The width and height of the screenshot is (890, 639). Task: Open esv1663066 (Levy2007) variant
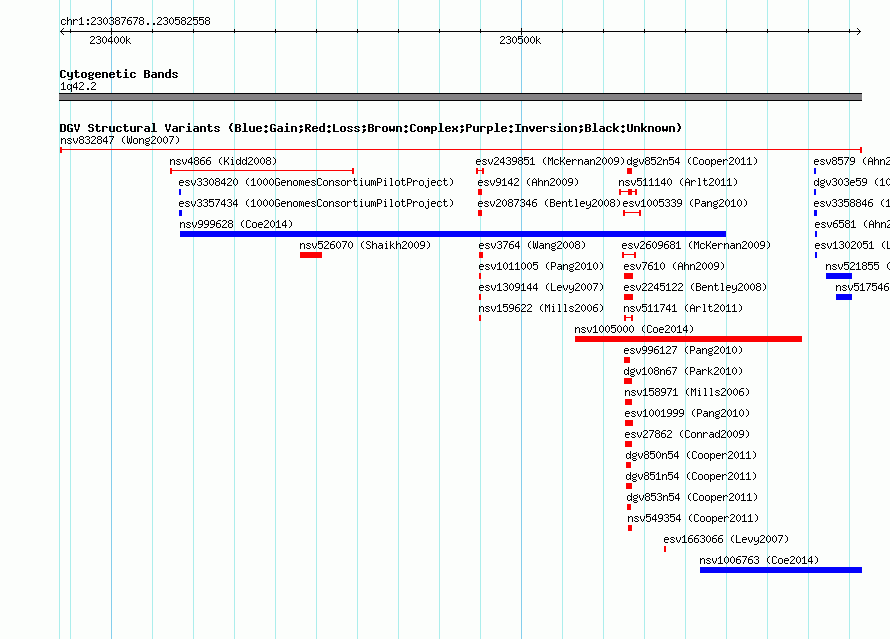726,539
